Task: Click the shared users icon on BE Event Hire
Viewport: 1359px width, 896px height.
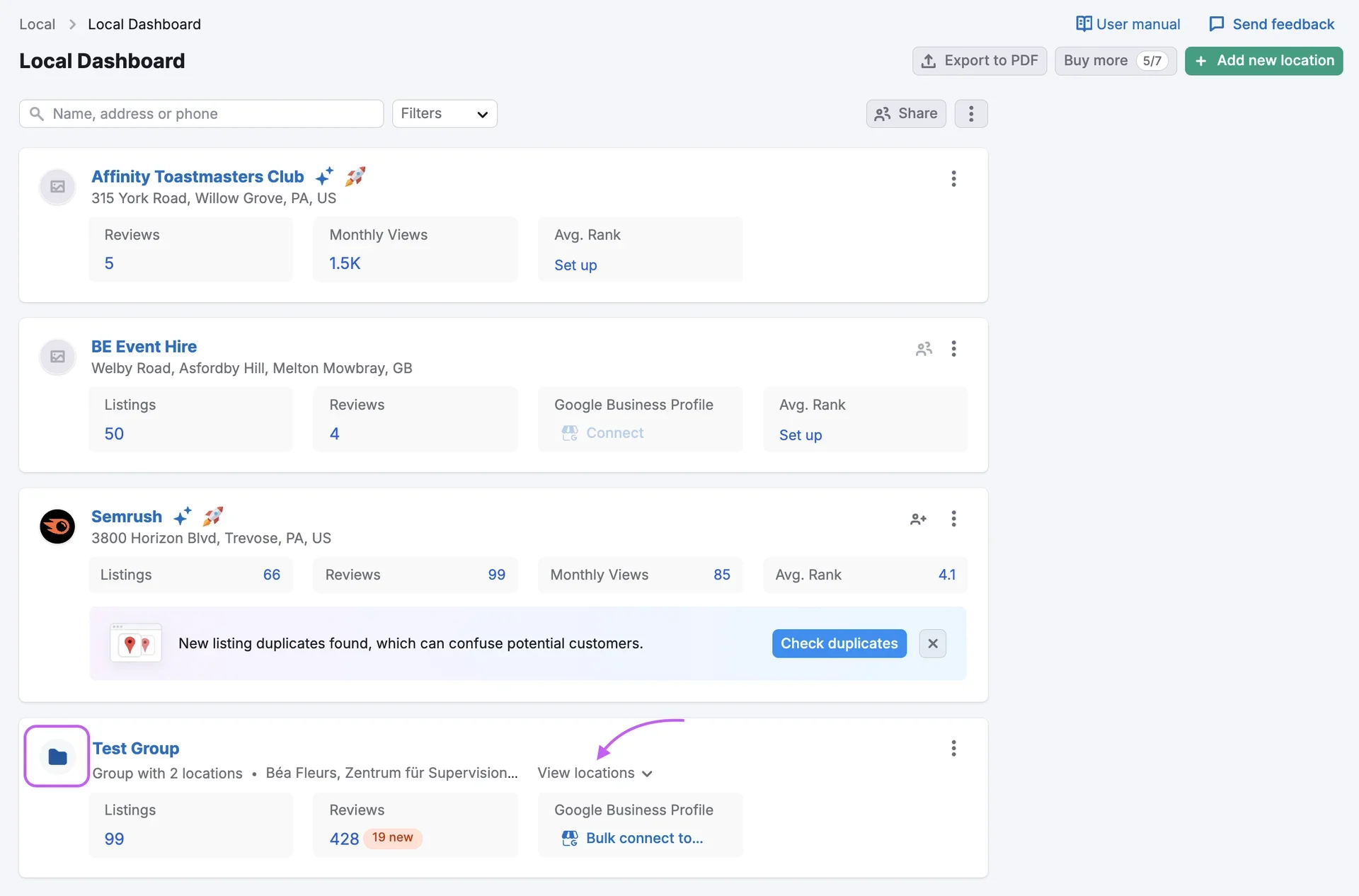Action: tap(924, 349)
